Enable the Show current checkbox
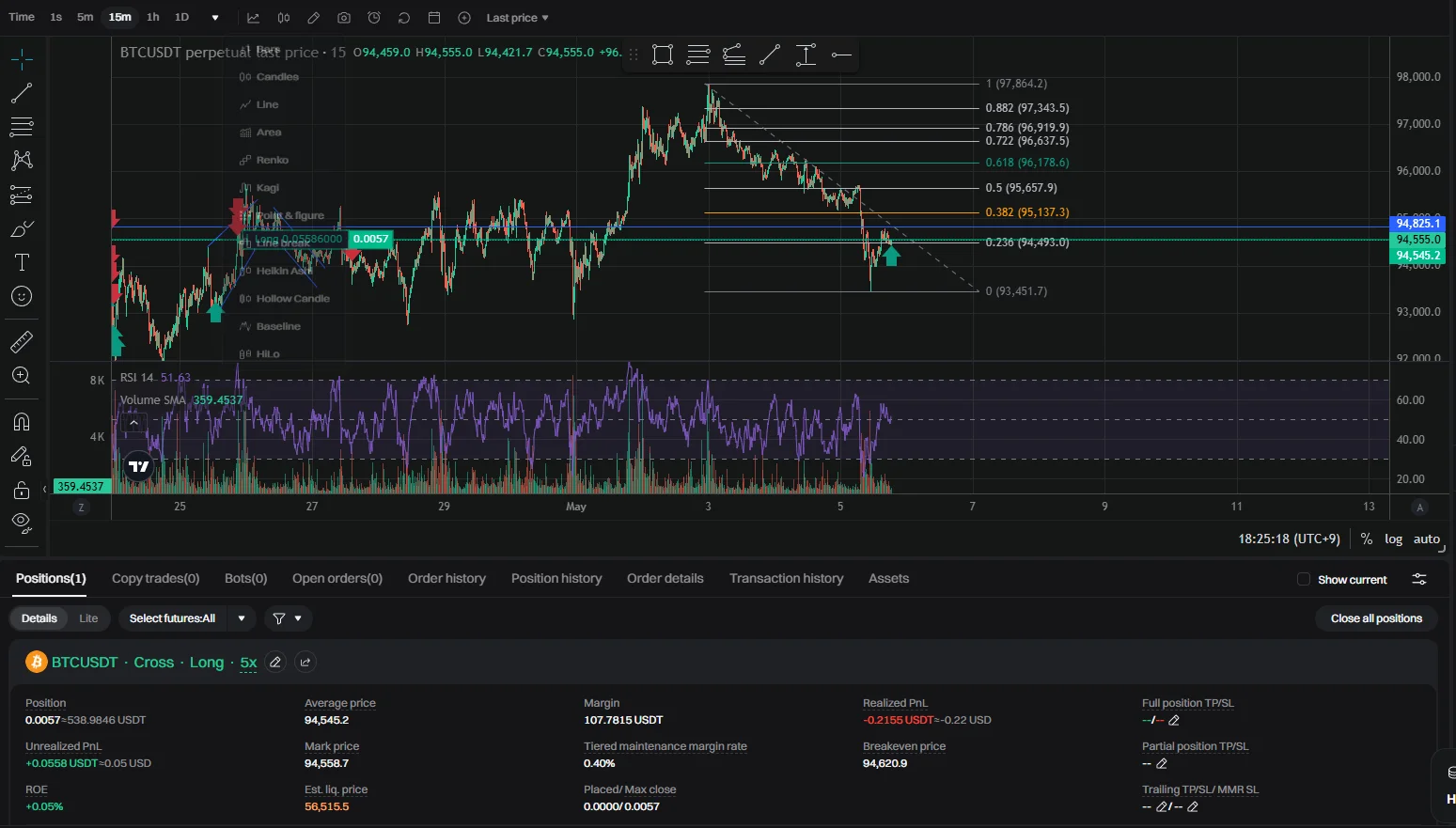1456x828 pixels. tap(1304, 580)
